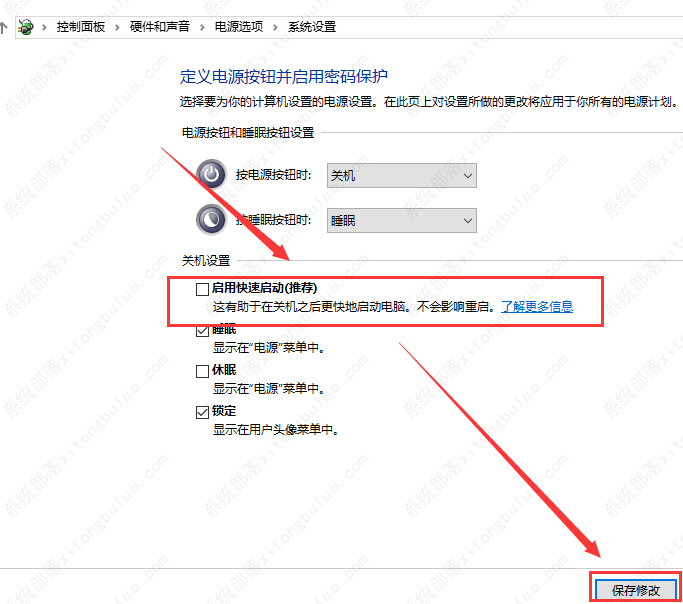683x604 pixels.
Task: Click the power button icon
Action: 211,174
